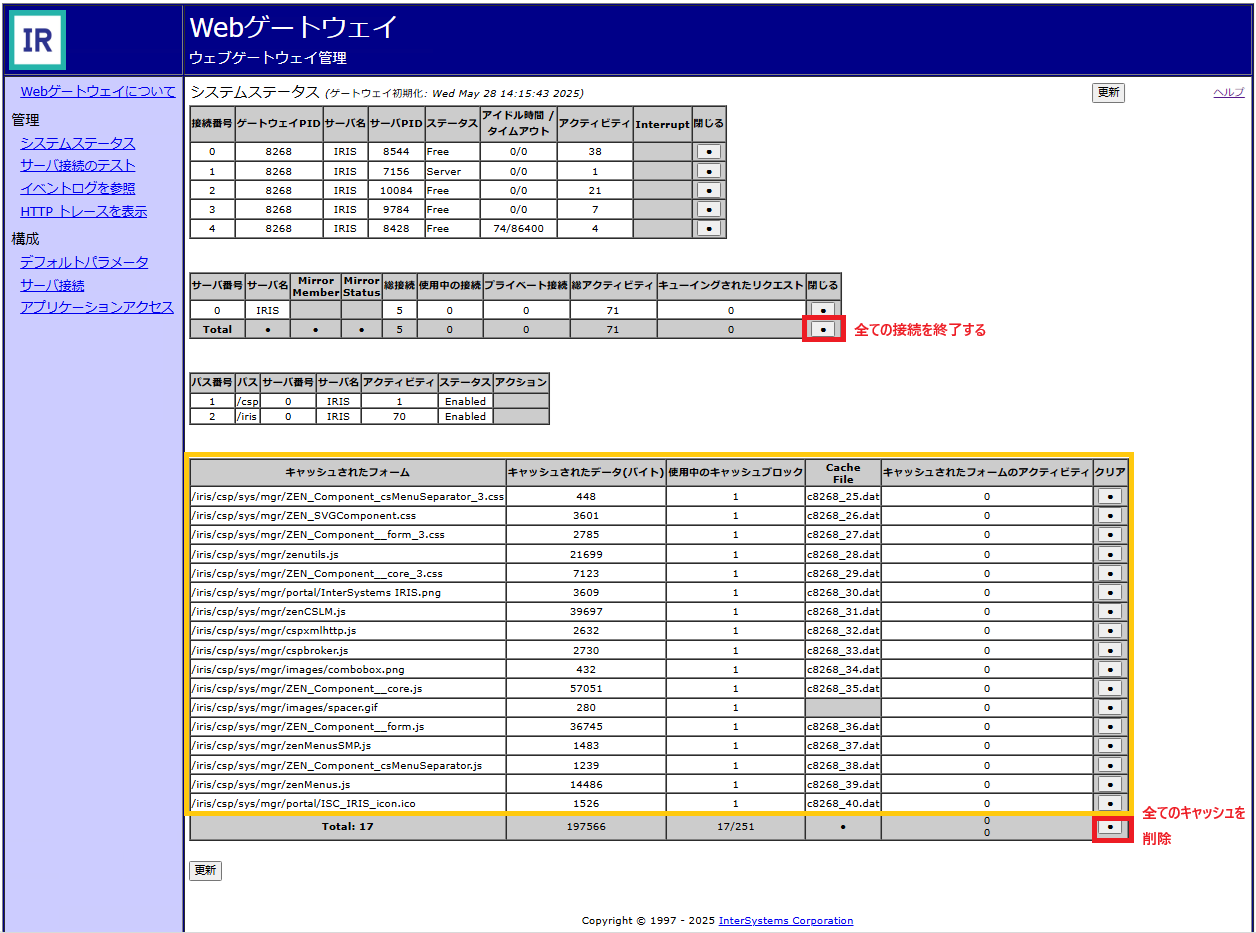Clear cache for zenutils.js form
The height and width of the screenshot is (933, 1256).
click(1110, 554)
